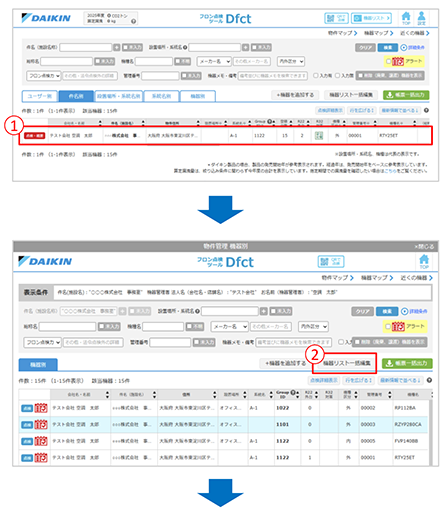The width and height of the screenshot is (445, 511).
Task: Click the blue edit badge on the 00002 row
Action: click(27, 408)
